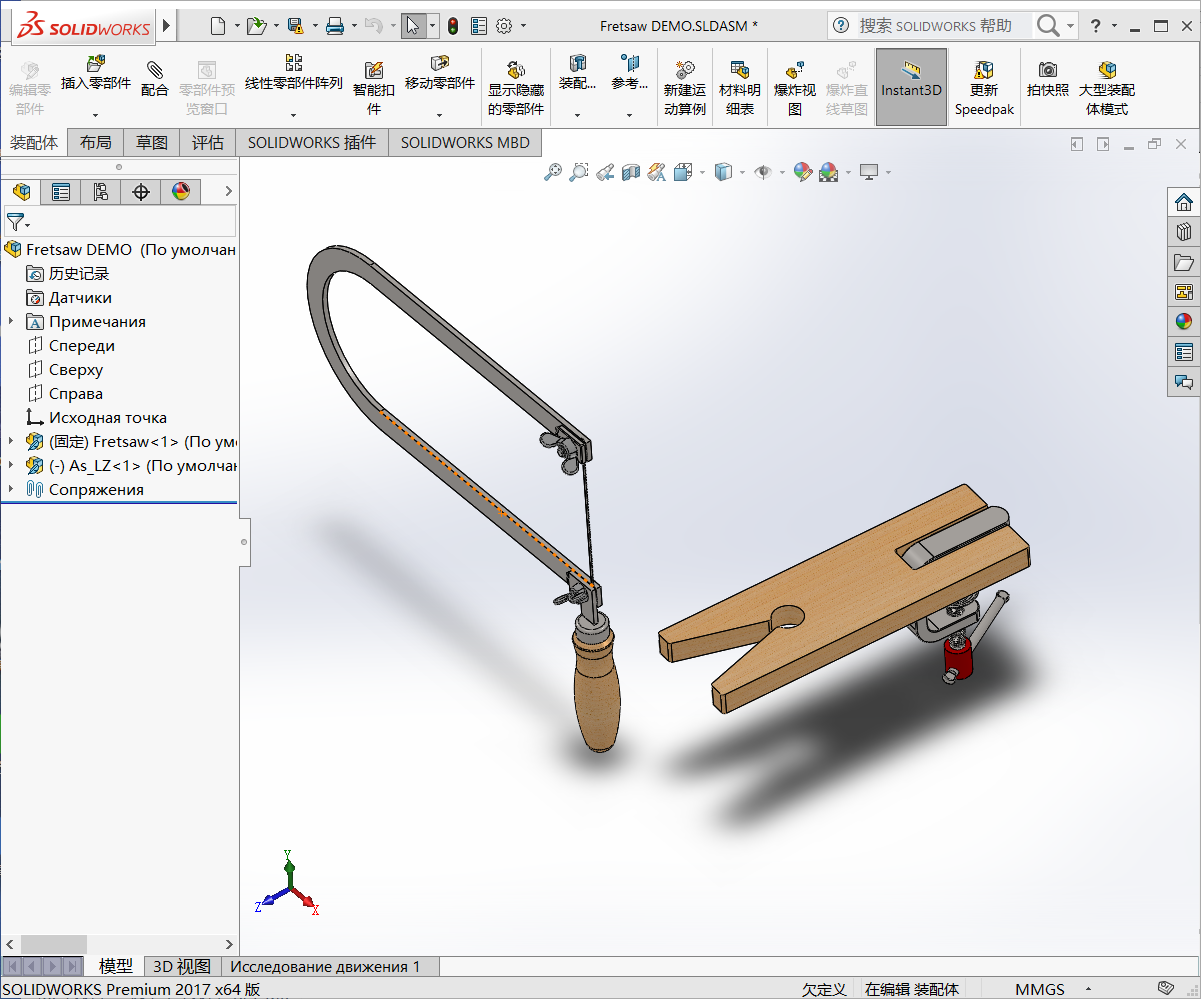
Task: Expand the (固定) Fretsaw<1> tree node
Action: 11,441
